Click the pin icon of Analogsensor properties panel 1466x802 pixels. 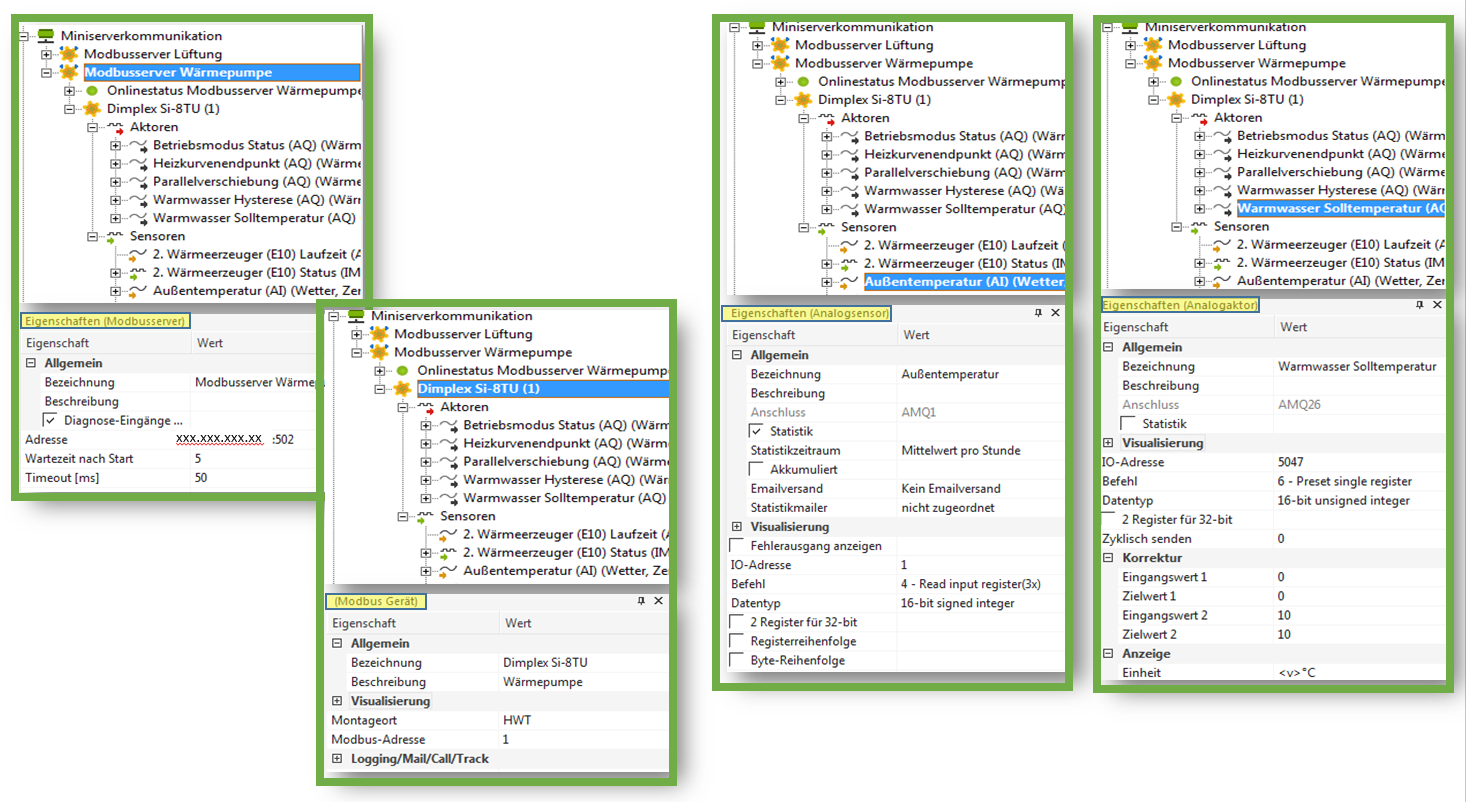pyautogui.click(x=1037, y=314)
